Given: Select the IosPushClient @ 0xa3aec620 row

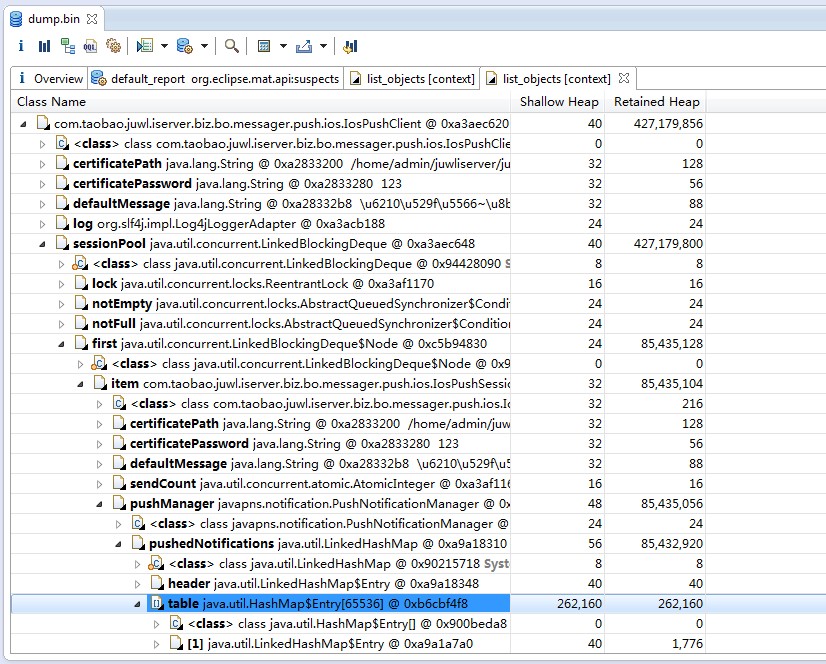Looking at the screenshot, I should (x=358, y=124).
